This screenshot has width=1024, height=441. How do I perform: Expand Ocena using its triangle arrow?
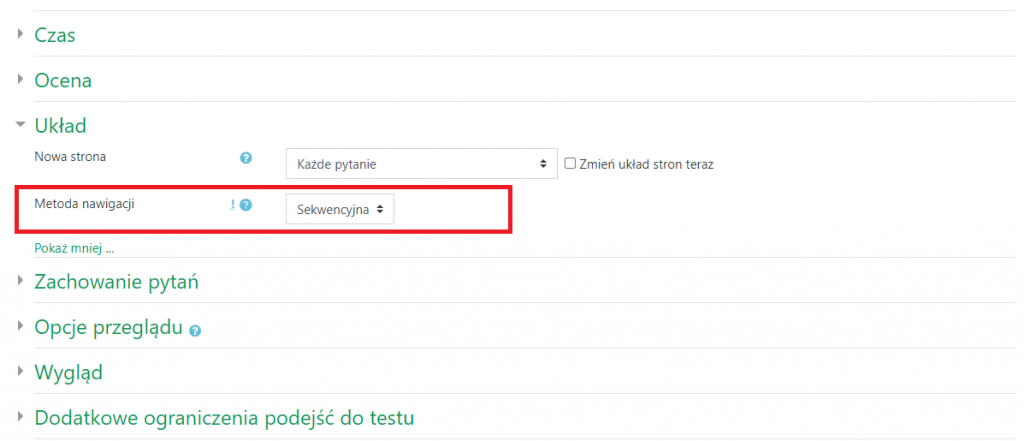click(x=21, y=79)
